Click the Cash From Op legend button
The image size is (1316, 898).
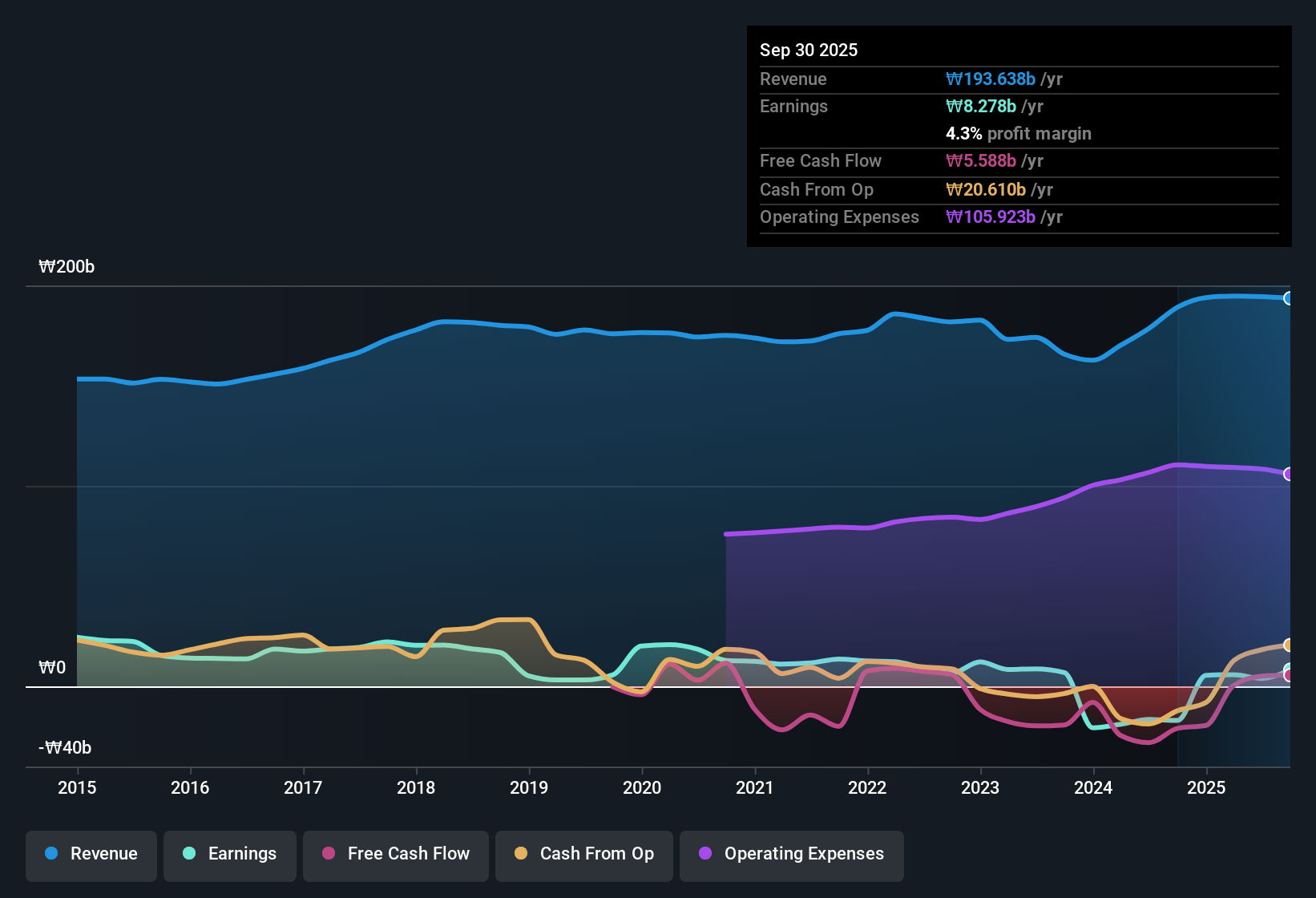coord(583,854)
